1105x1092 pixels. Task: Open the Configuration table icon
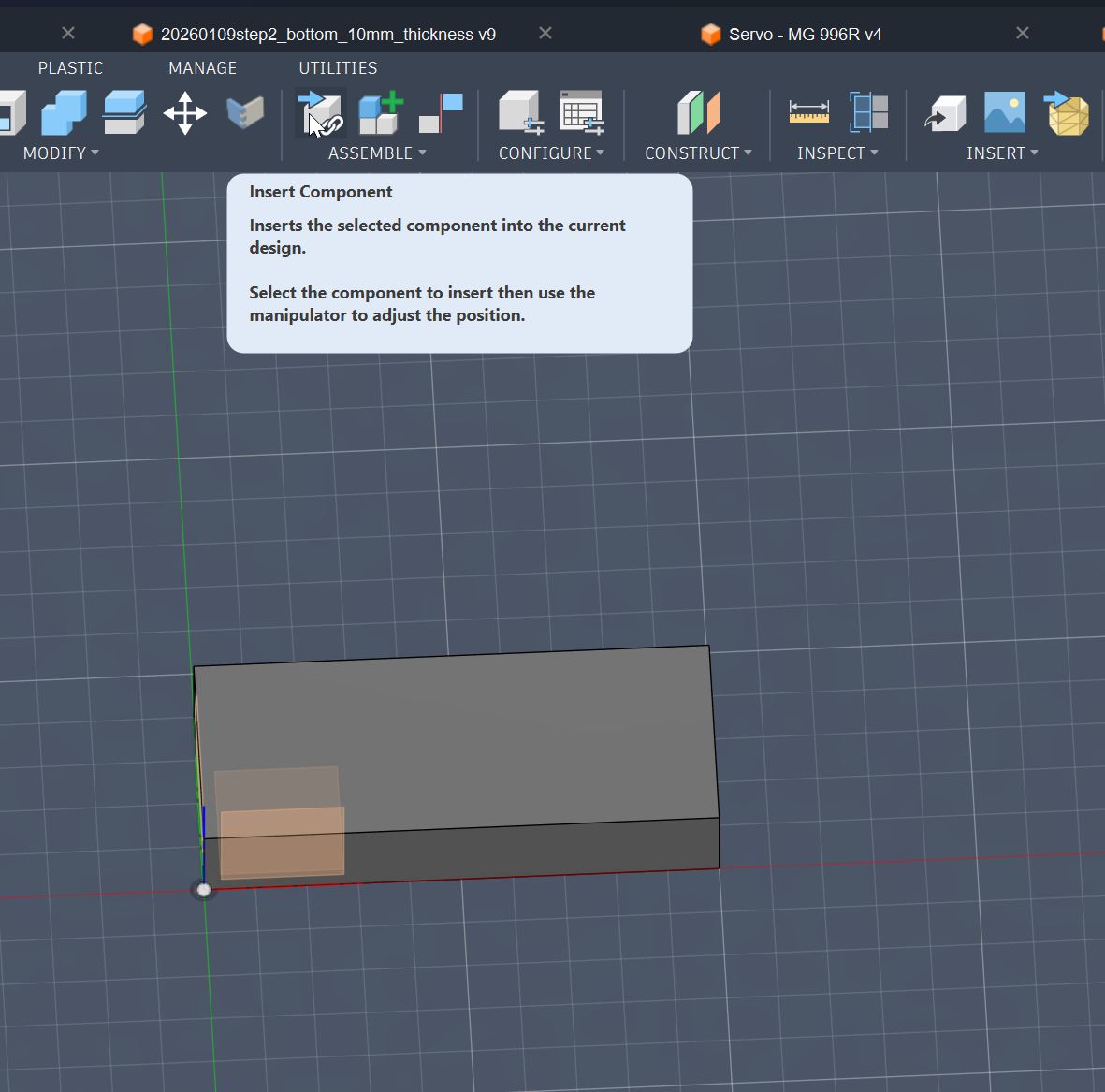[581, 112]
